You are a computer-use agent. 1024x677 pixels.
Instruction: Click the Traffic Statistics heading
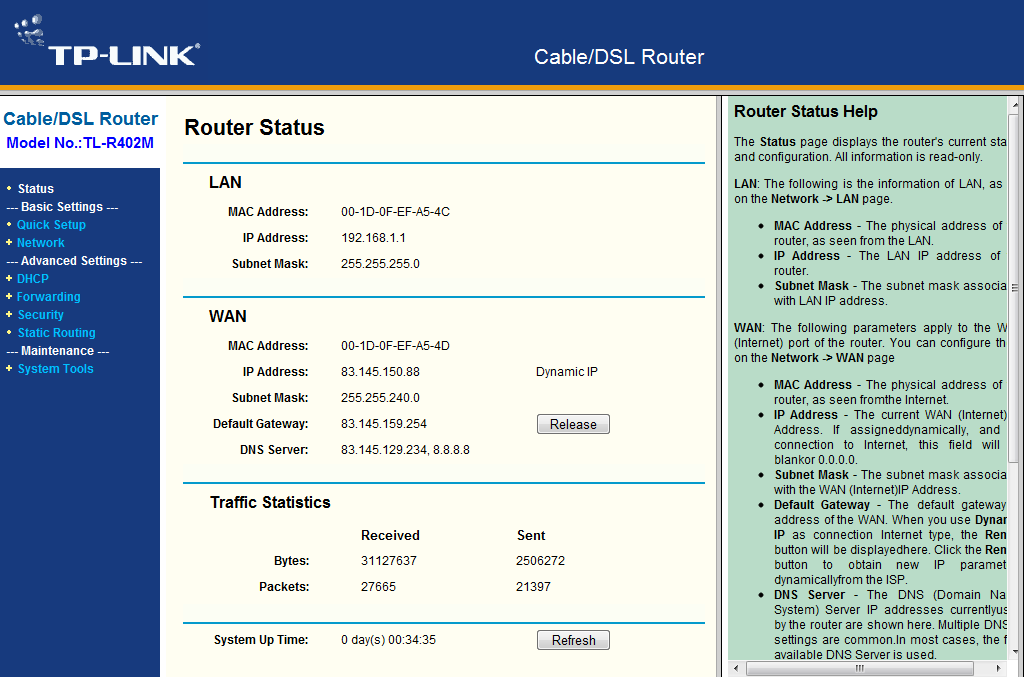(270, 503)
